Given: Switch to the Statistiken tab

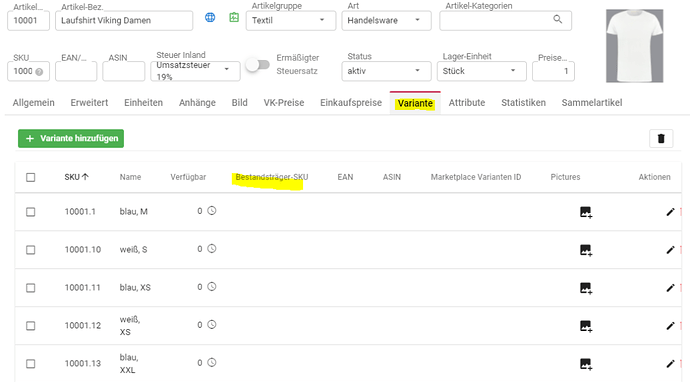Looking at the screenshot, I should [523, 103].
